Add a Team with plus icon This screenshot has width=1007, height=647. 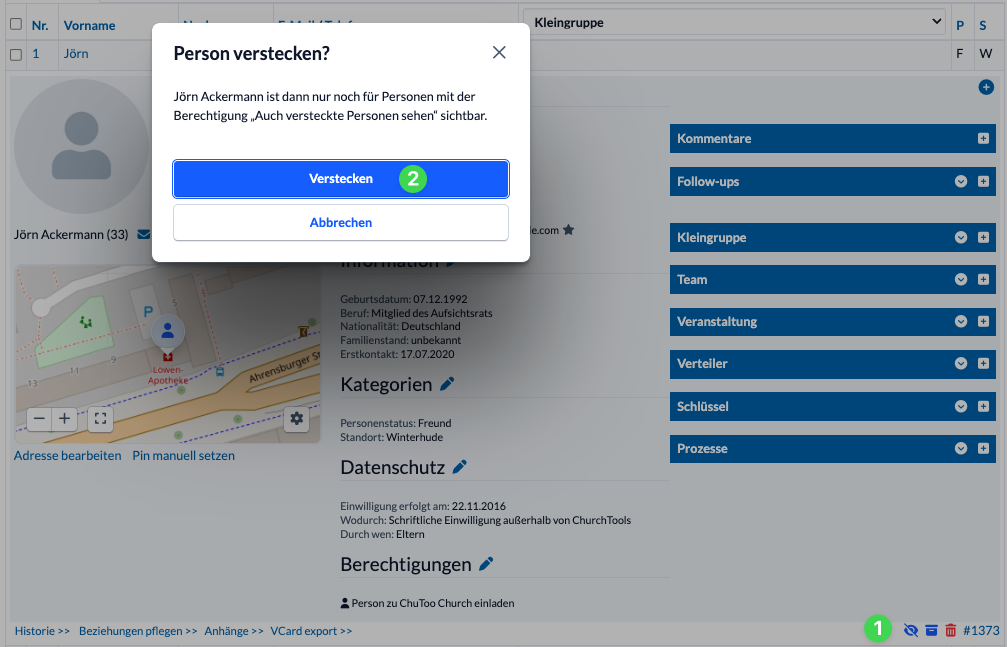[x=983, y=279]
